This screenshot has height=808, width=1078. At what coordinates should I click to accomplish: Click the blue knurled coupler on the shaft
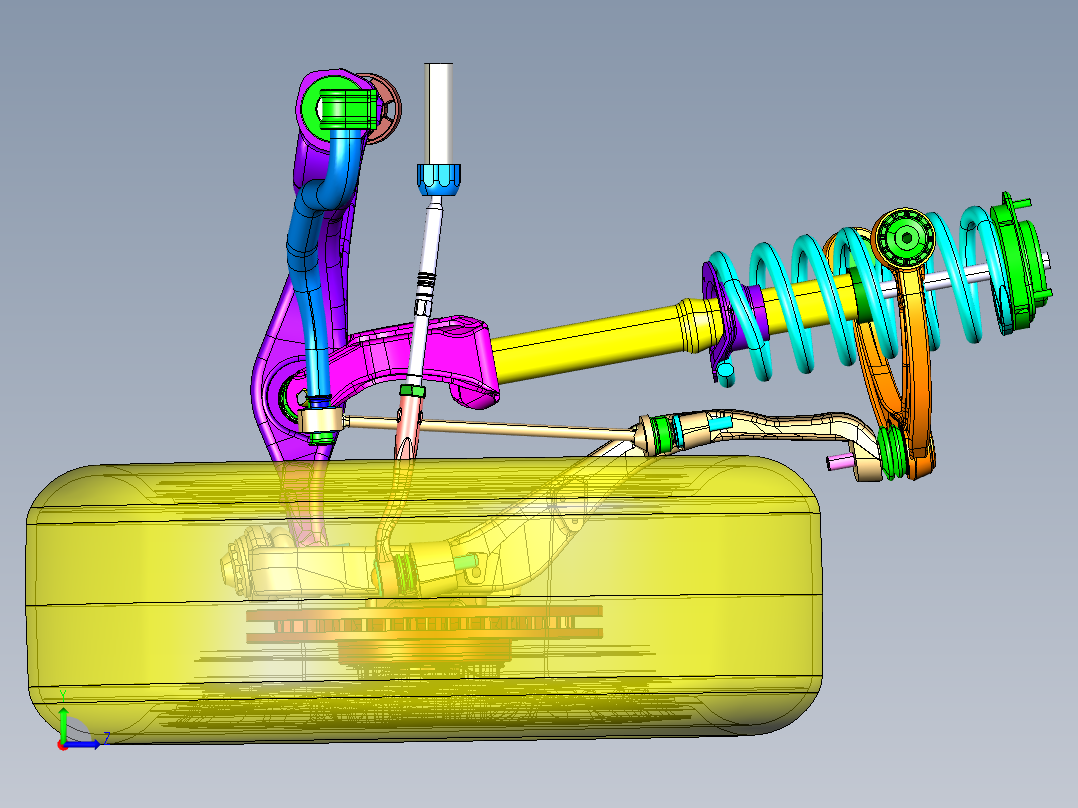point(438,180)
